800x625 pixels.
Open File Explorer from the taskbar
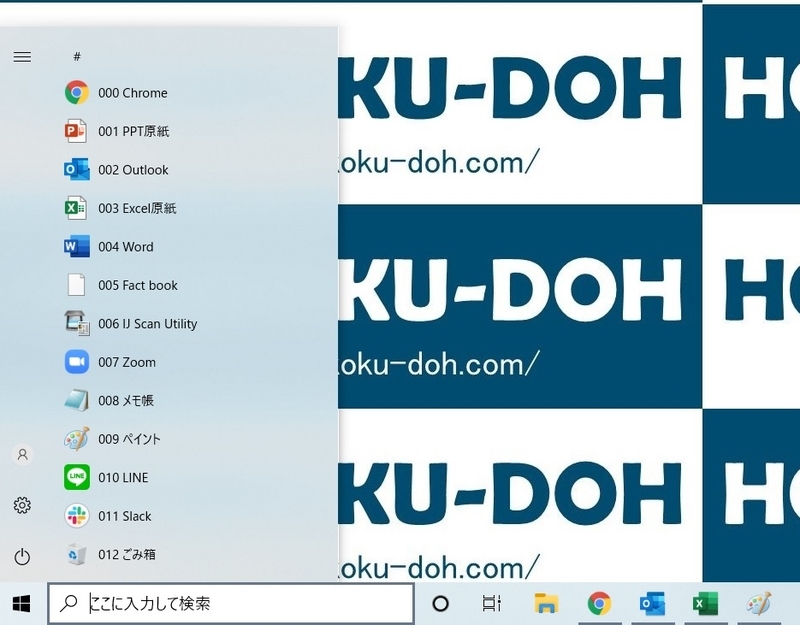coord(546,604)
